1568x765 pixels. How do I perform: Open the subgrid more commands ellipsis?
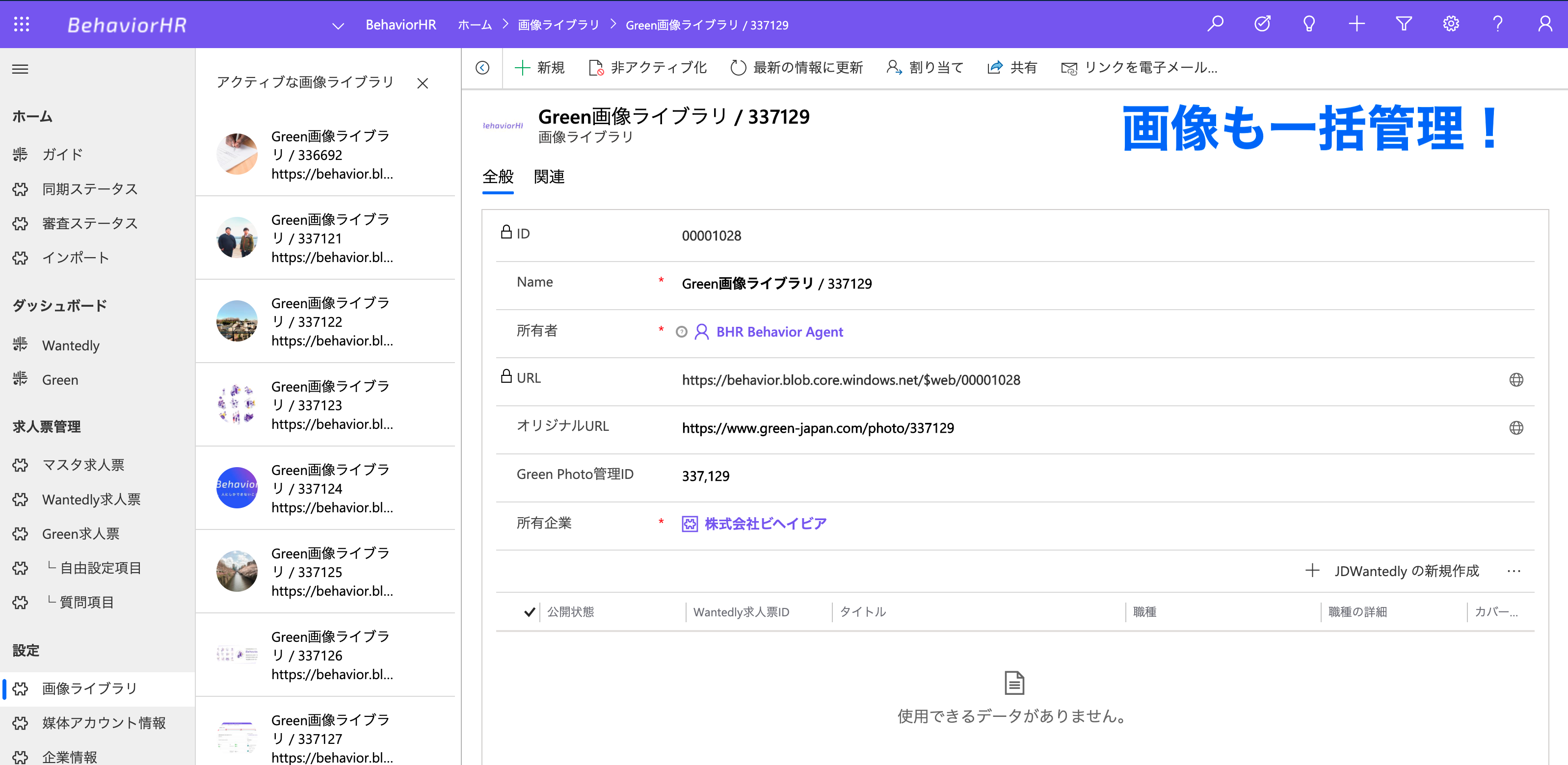click(1514, 571)
